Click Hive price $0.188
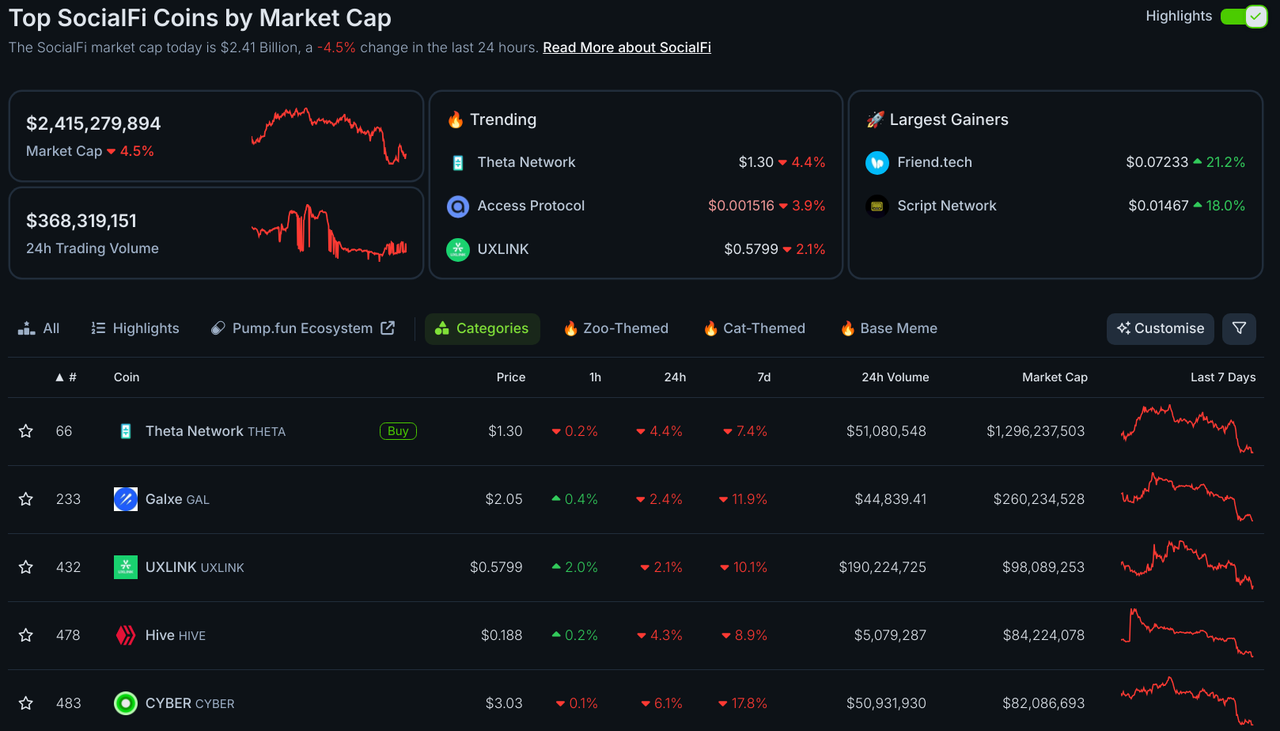This screenshot has width=1280, height=731. click(501, 635)
